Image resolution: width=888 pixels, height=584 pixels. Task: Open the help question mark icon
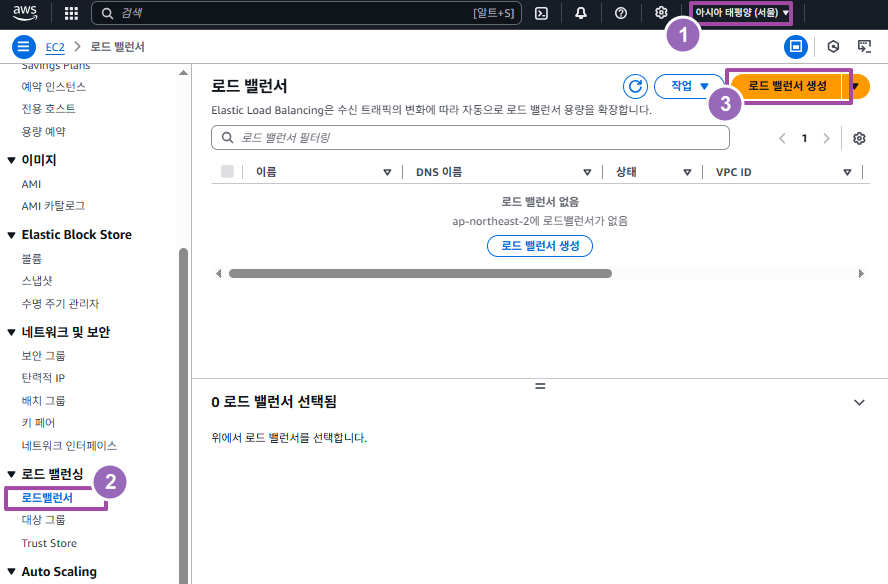pos(621,13)
